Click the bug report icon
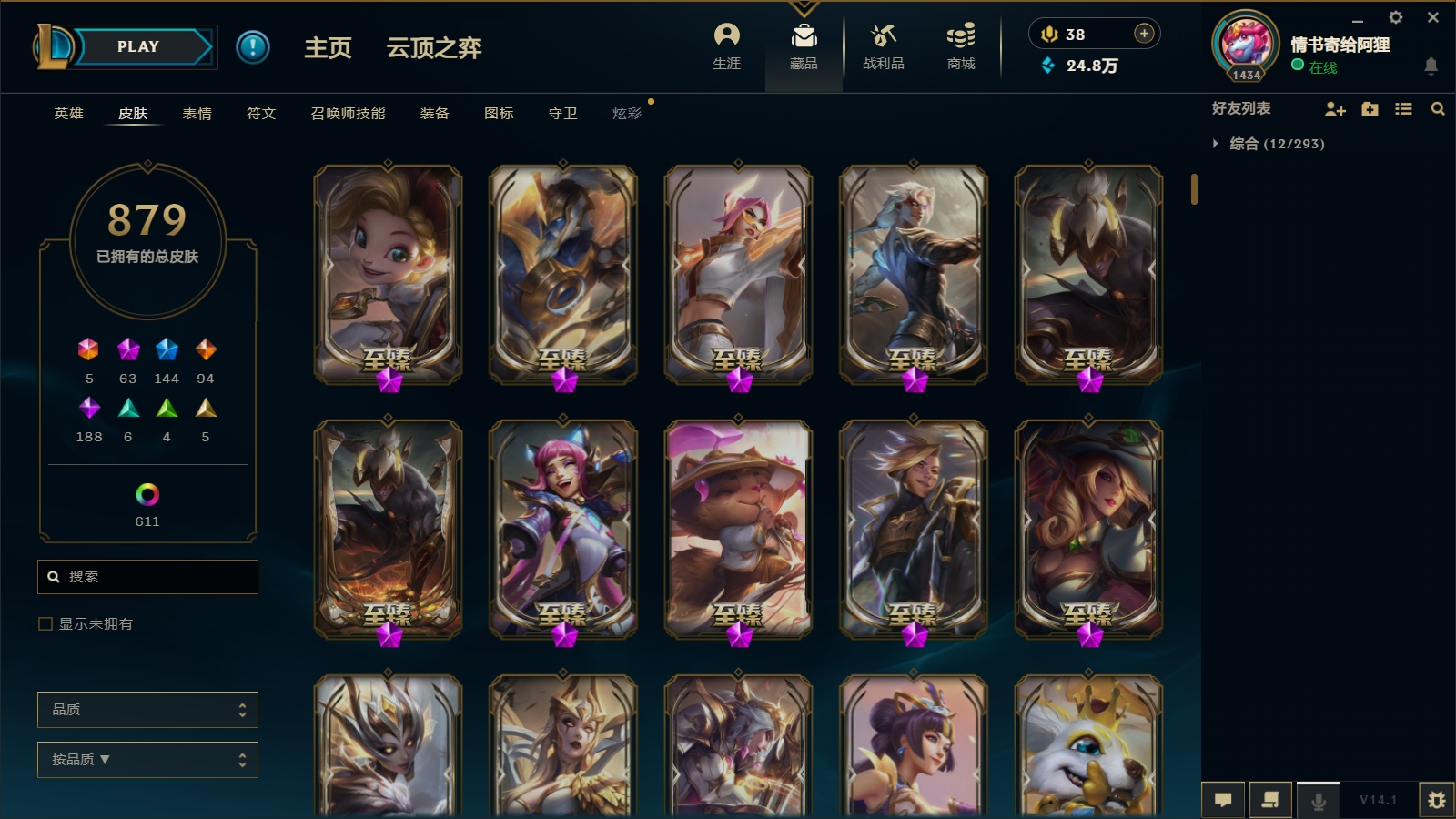 [x=1436, y=800]
